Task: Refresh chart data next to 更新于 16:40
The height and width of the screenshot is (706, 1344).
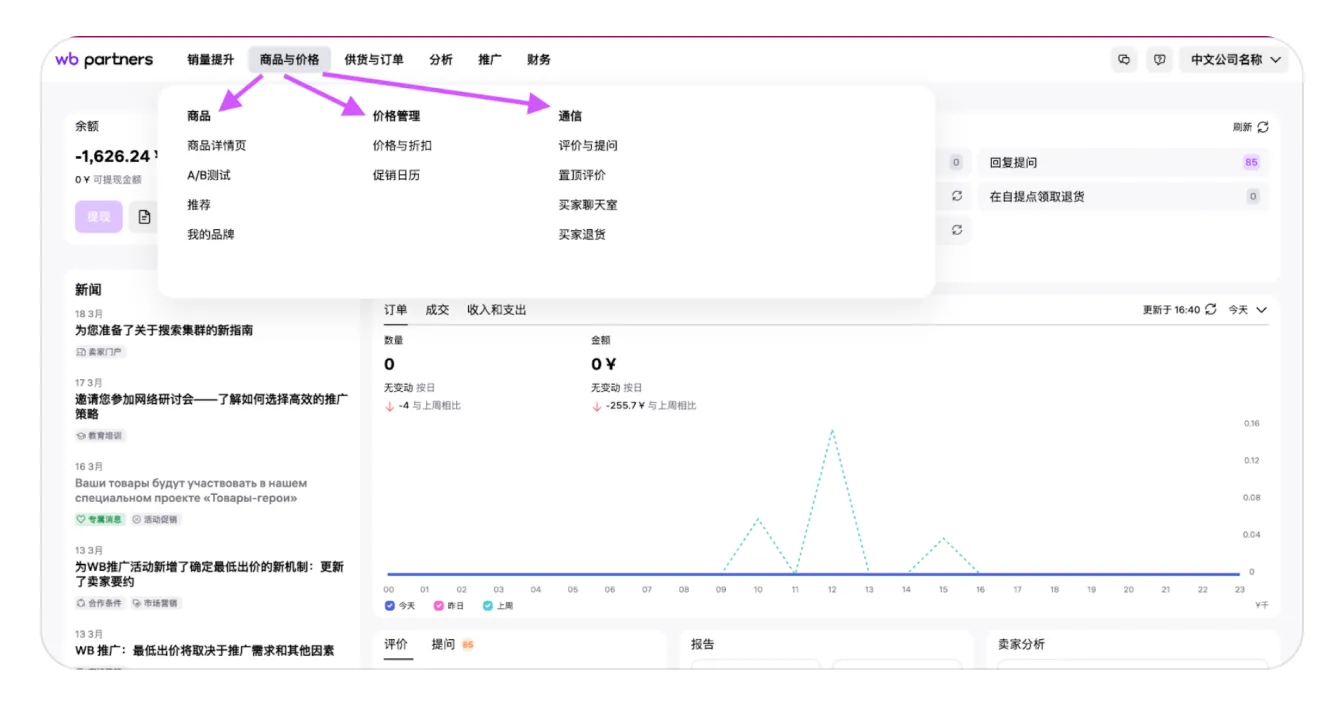Action: click(x=1211, y=310)
